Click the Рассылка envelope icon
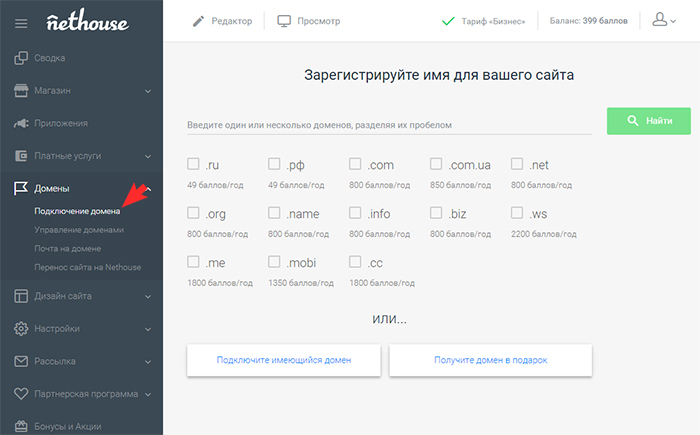The width and height of the screenshot is (700, 435). point(21,361)
